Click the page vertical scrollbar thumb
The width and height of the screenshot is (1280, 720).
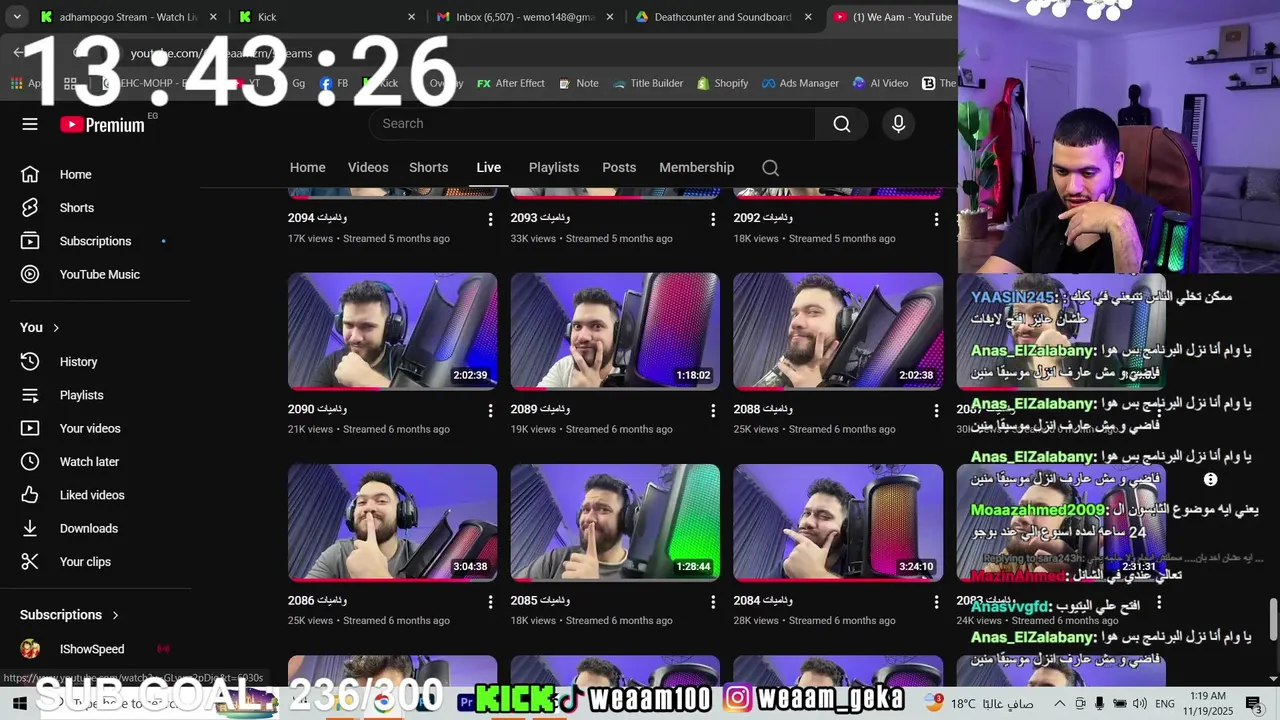point(1273,618)
